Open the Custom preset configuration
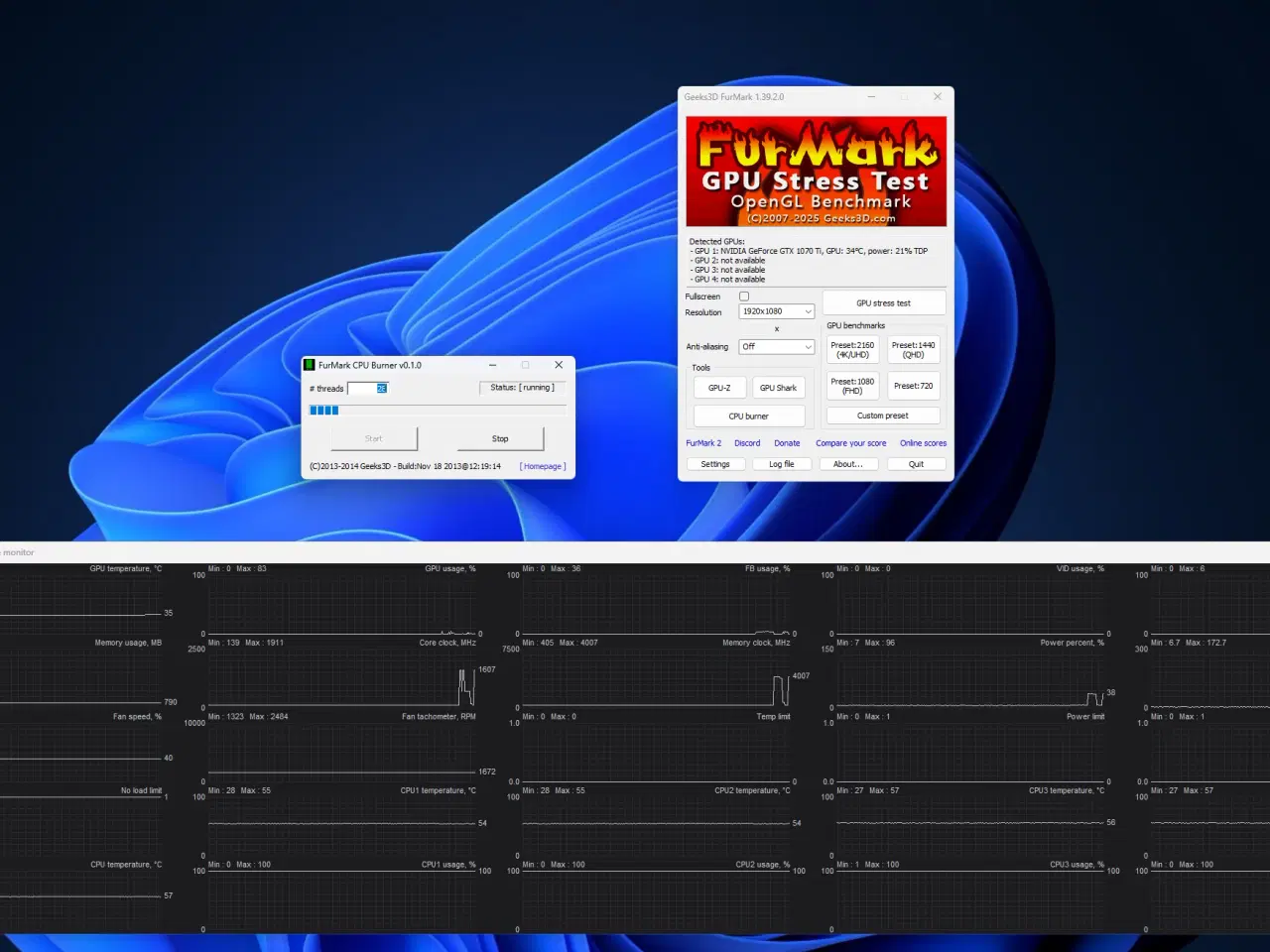Image resolution: width=1270 pixels, height=952 pixels. [x=883, y=415]
